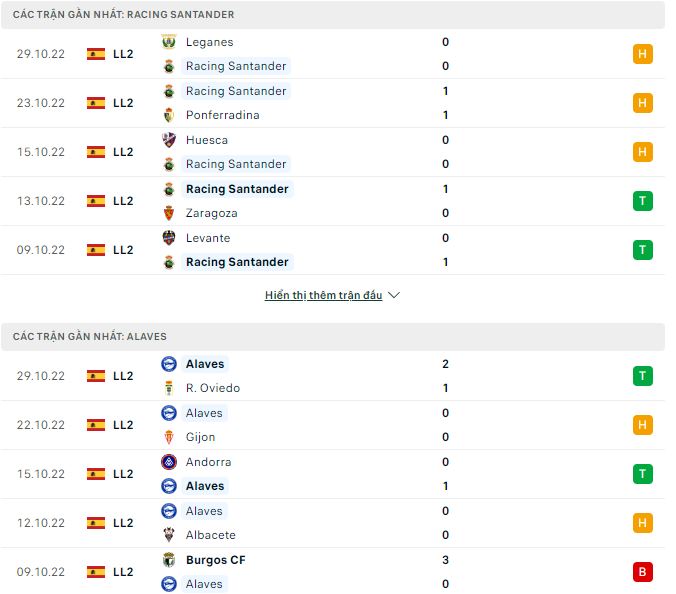Click the Huesca club crest icon
676x594 pixels.
coord(169,140)
